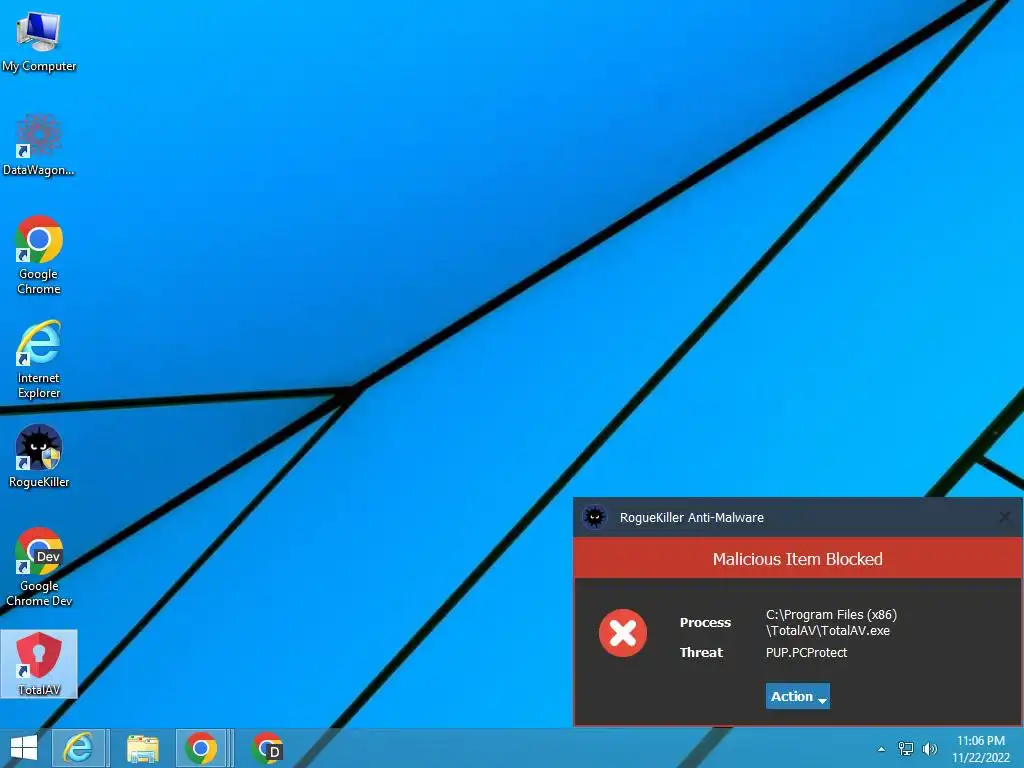Click the TotalAV.exe process path text
The width and height of the screenshot is (1024, 768).
pos(831,622)
